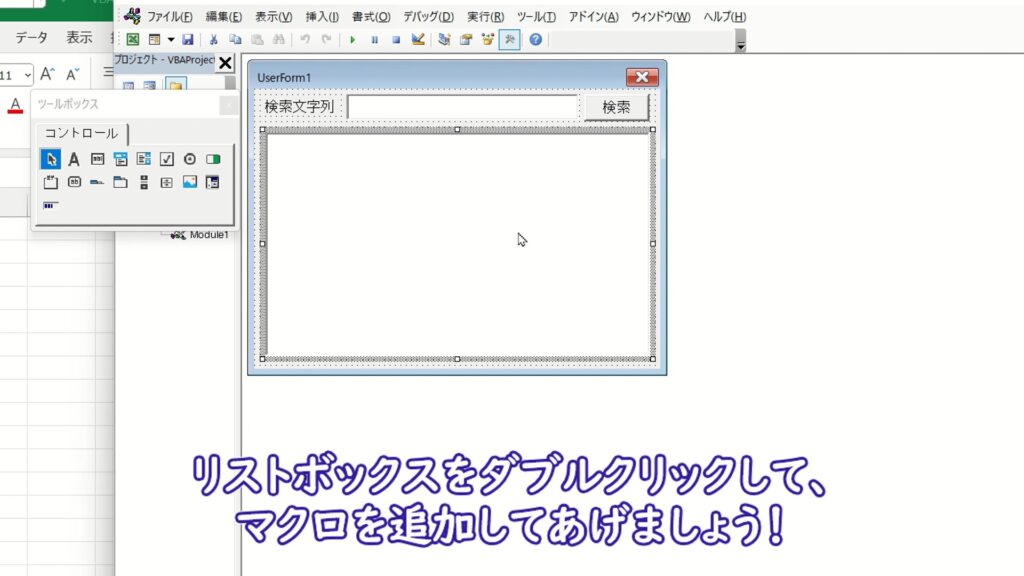Click the Run Sub/UserForm play icon
The height and width of the screenshot is (576, 1024).
(352, 40)
